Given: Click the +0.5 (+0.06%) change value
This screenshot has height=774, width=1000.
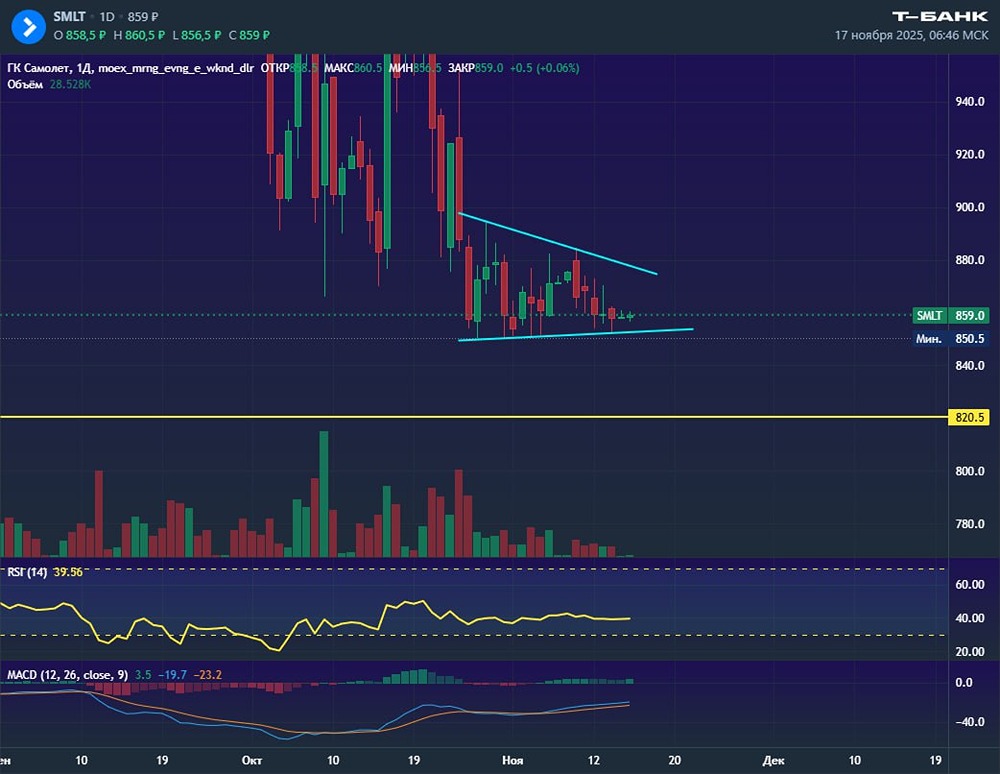Looking at the screenshot, I should point(544,68).
